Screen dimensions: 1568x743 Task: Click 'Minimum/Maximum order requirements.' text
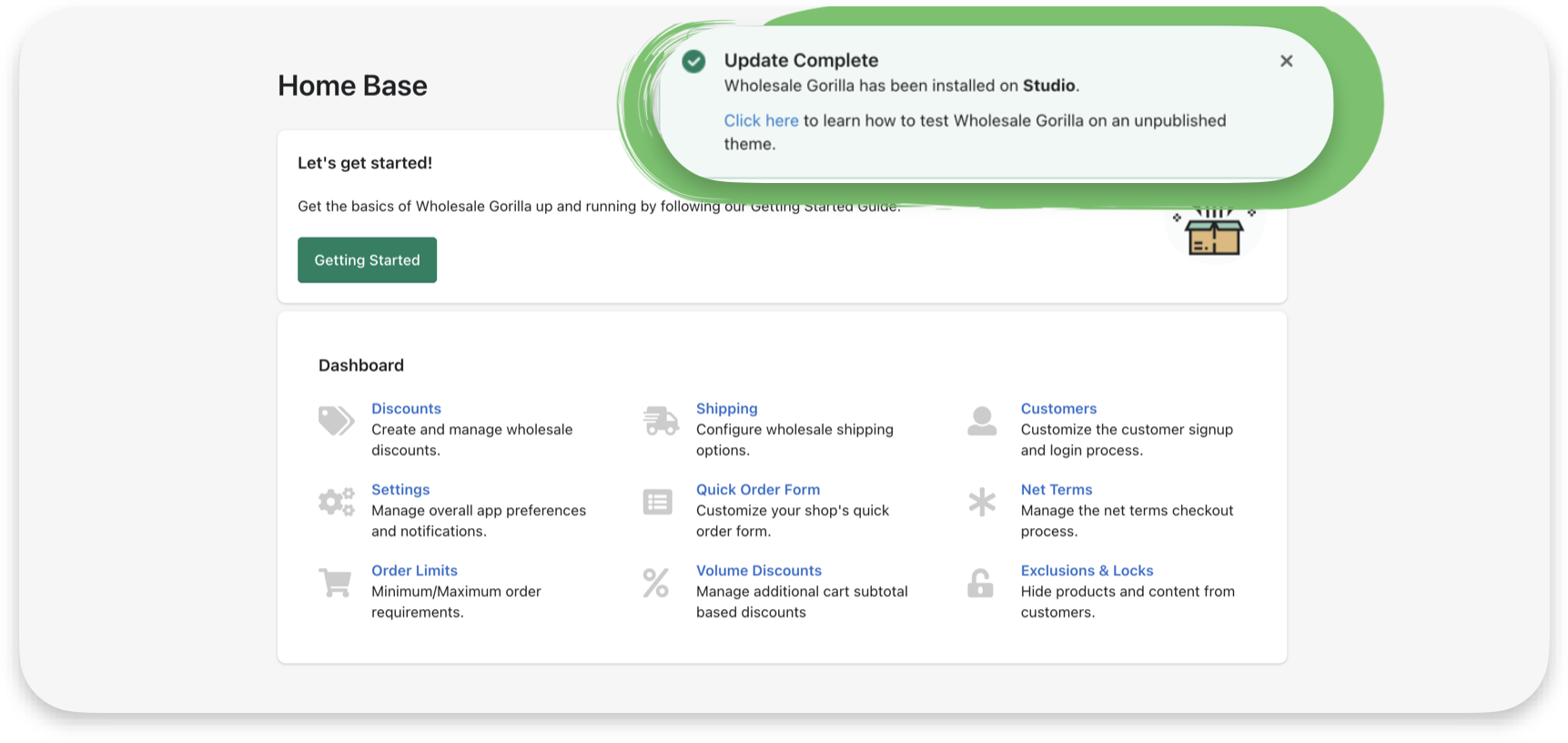click(456, 602)
